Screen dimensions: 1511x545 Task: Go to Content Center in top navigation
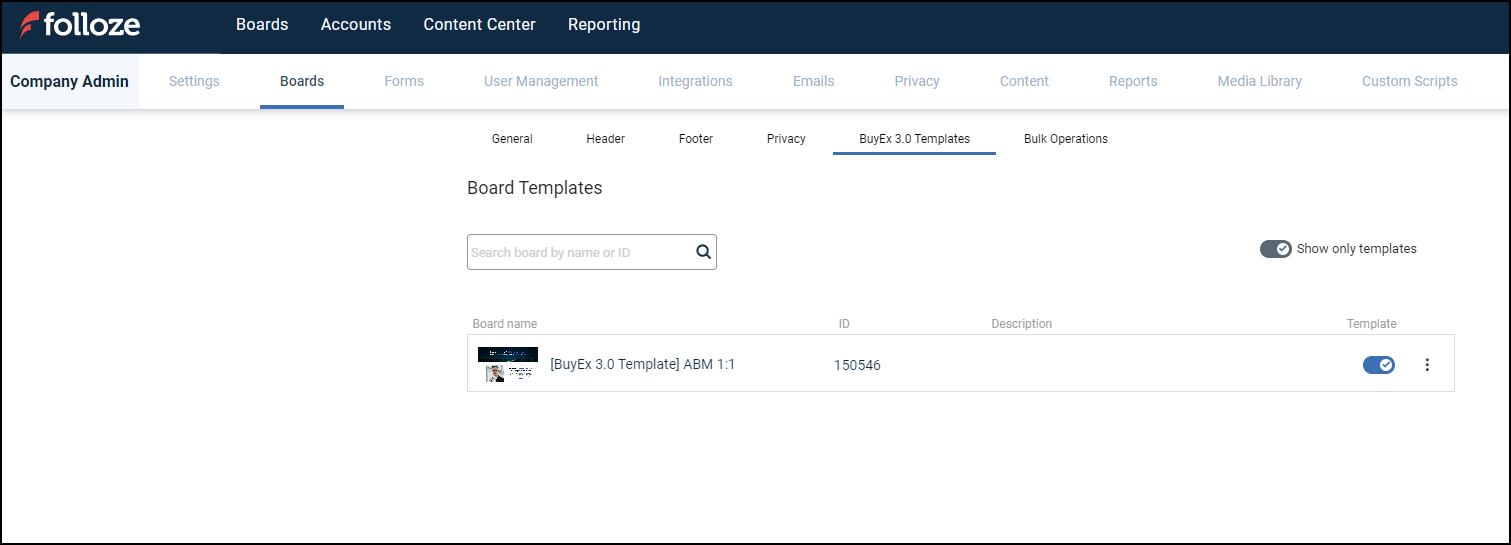point(479,25)
